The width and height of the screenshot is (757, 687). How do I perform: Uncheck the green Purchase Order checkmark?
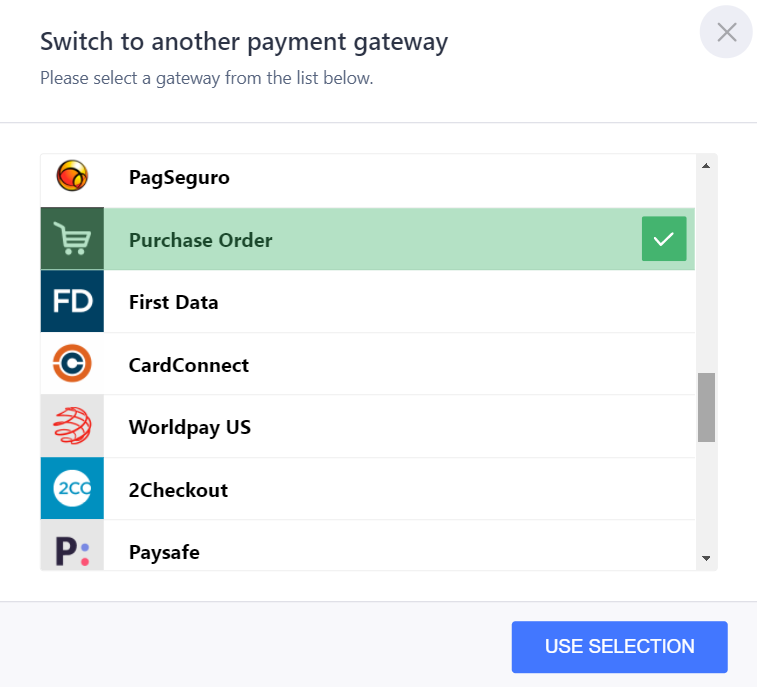coord(664,239)
